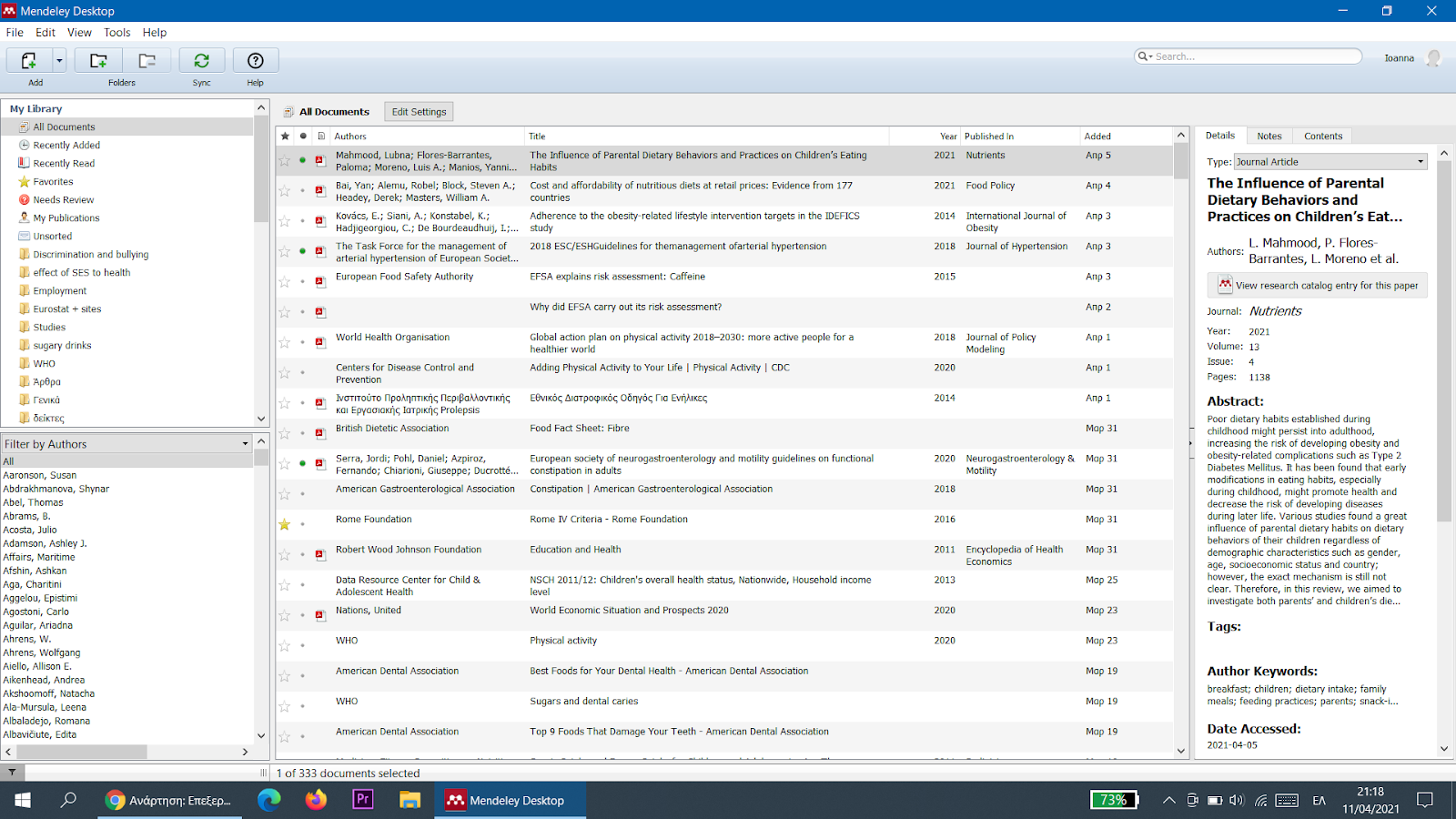1456x819 pixels.
Task: Select the Physical activity WHO 2020 row title
Action: [x=563, y=641]
